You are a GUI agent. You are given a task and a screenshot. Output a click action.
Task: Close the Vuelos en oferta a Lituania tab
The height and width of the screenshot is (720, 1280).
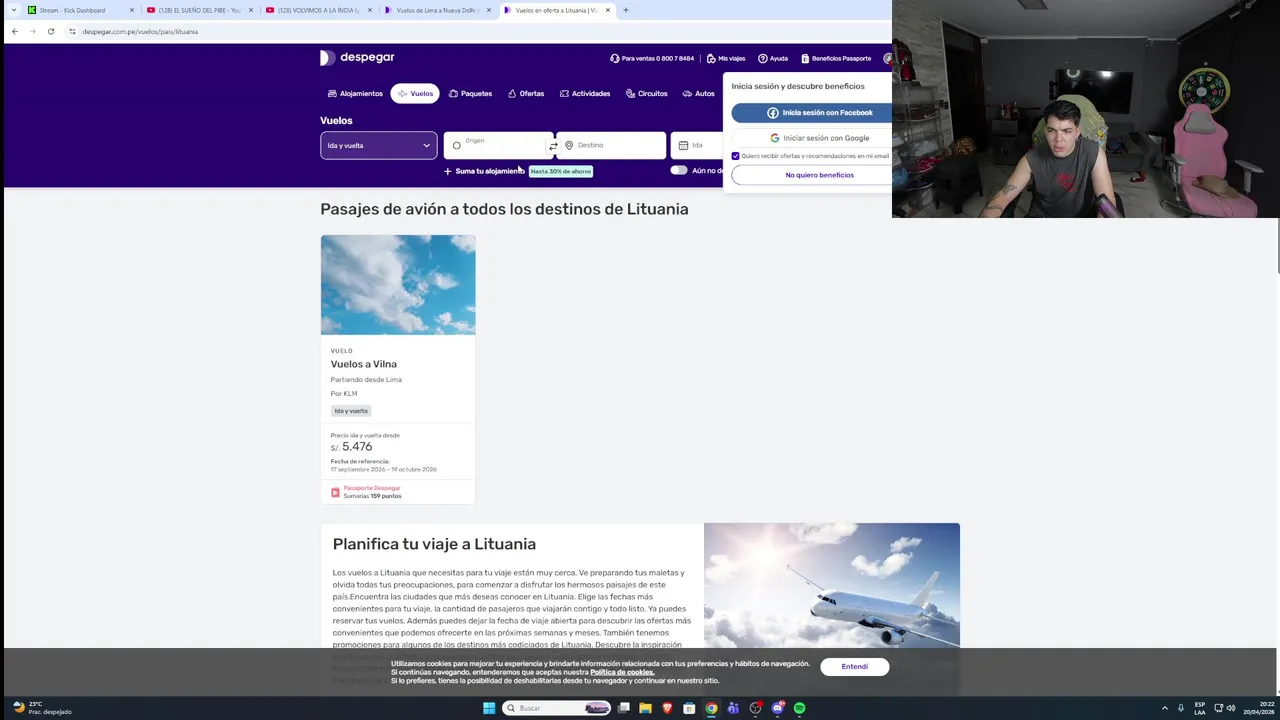pyautogui.click(x=608, y=10)
